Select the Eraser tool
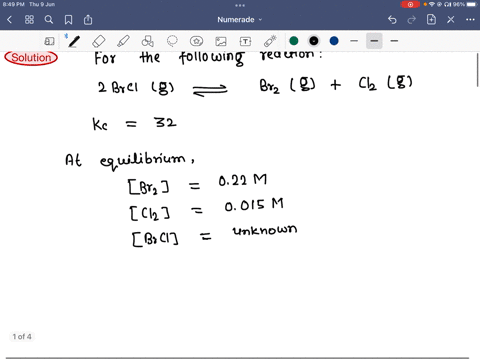 (x=99, y=41)
